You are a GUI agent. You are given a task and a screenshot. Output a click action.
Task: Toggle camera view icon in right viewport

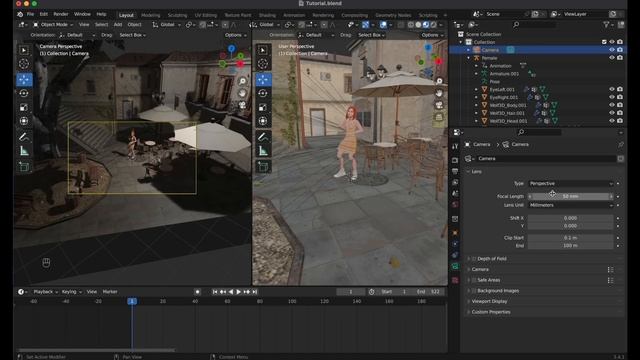pyautogui.click(x=439, y=105)
